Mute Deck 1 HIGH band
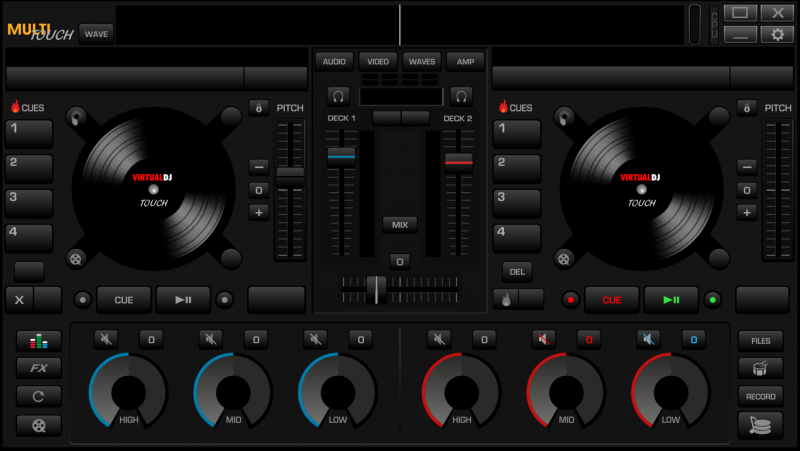The height and width of the screenshot is (451, 800). (x=106, y=339)
